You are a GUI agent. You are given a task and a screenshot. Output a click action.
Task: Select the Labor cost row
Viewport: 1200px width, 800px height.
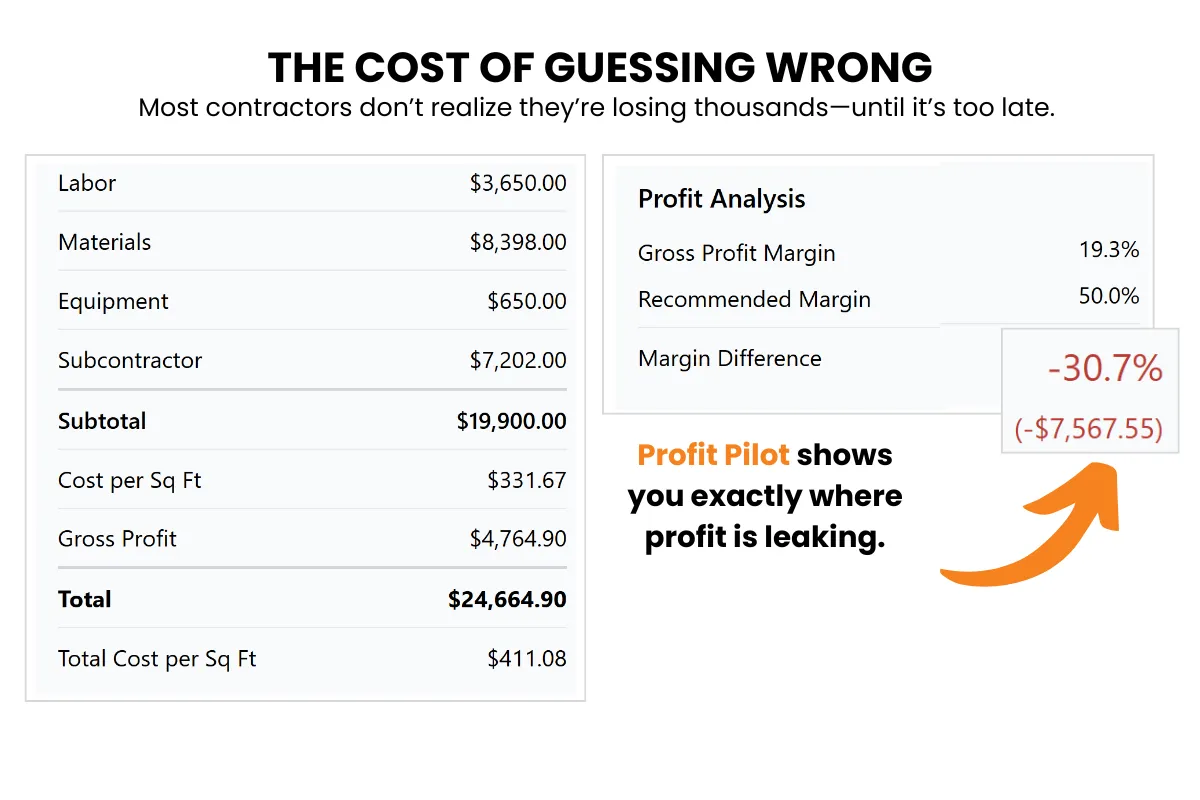312,183
